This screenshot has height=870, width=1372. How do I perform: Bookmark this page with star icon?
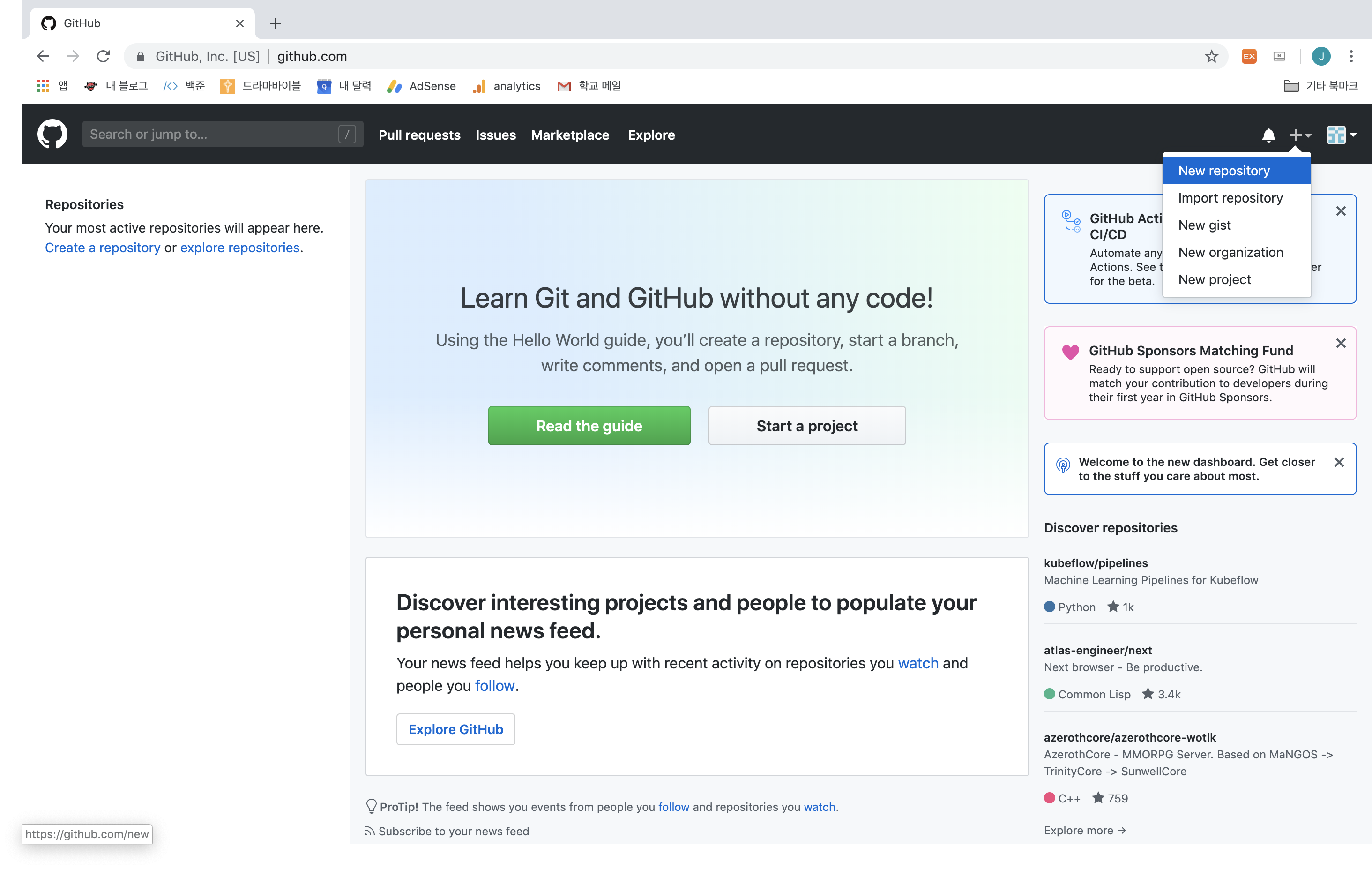1211,56
